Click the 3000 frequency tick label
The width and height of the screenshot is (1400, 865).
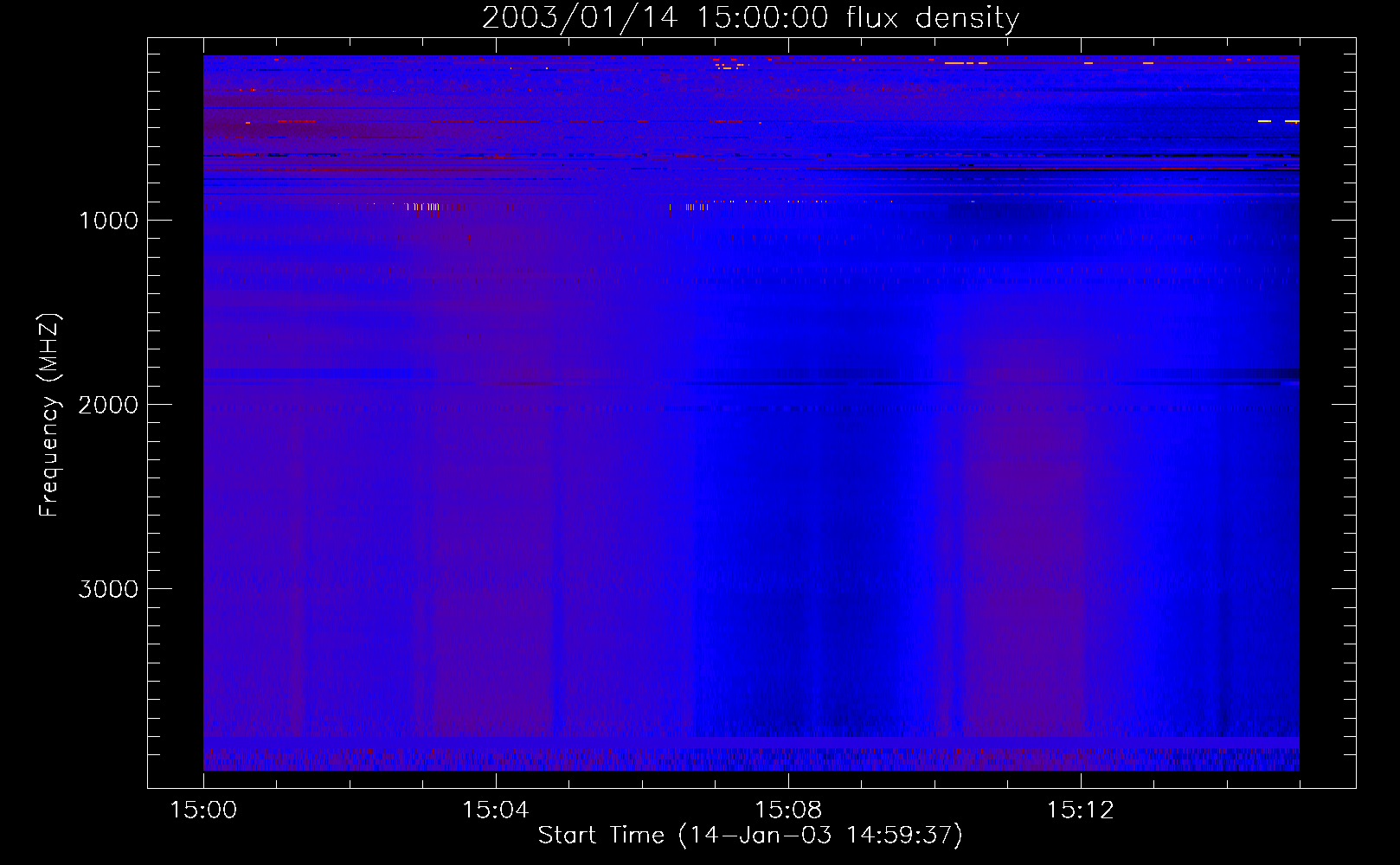(x=108, y=589)
